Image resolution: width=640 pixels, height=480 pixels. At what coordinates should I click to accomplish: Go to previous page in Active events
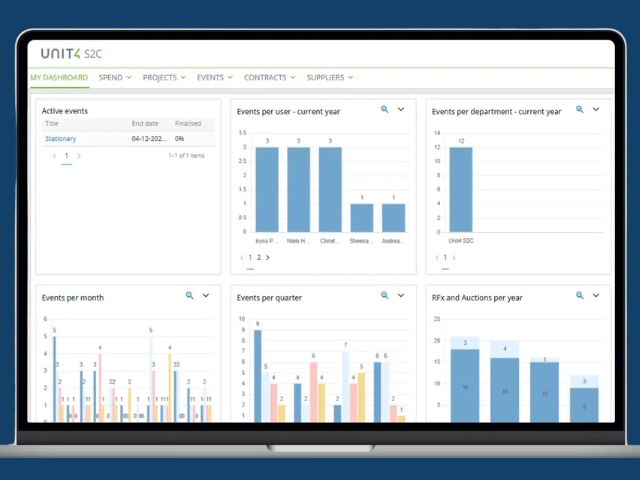click(54, 156)
